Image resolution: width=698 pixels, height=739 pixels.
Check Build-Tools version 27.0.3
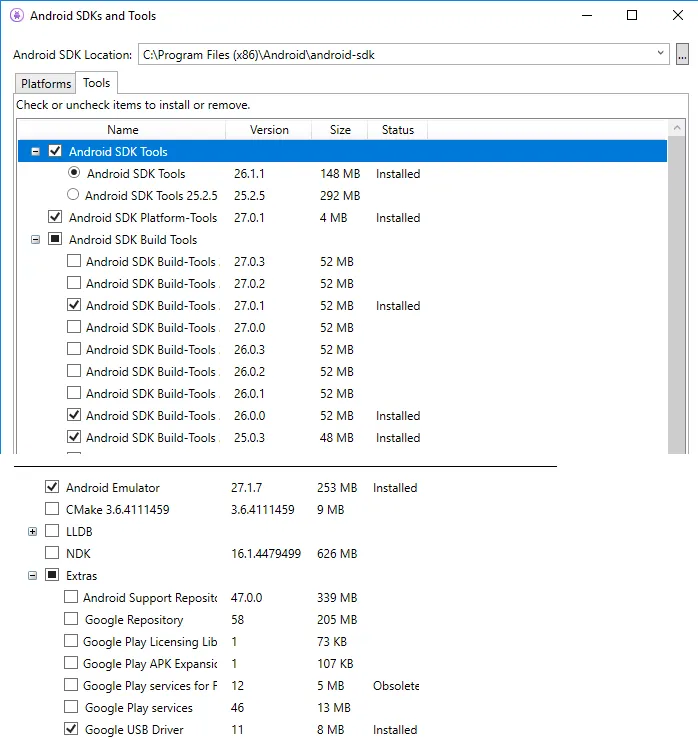pos(74,261)
